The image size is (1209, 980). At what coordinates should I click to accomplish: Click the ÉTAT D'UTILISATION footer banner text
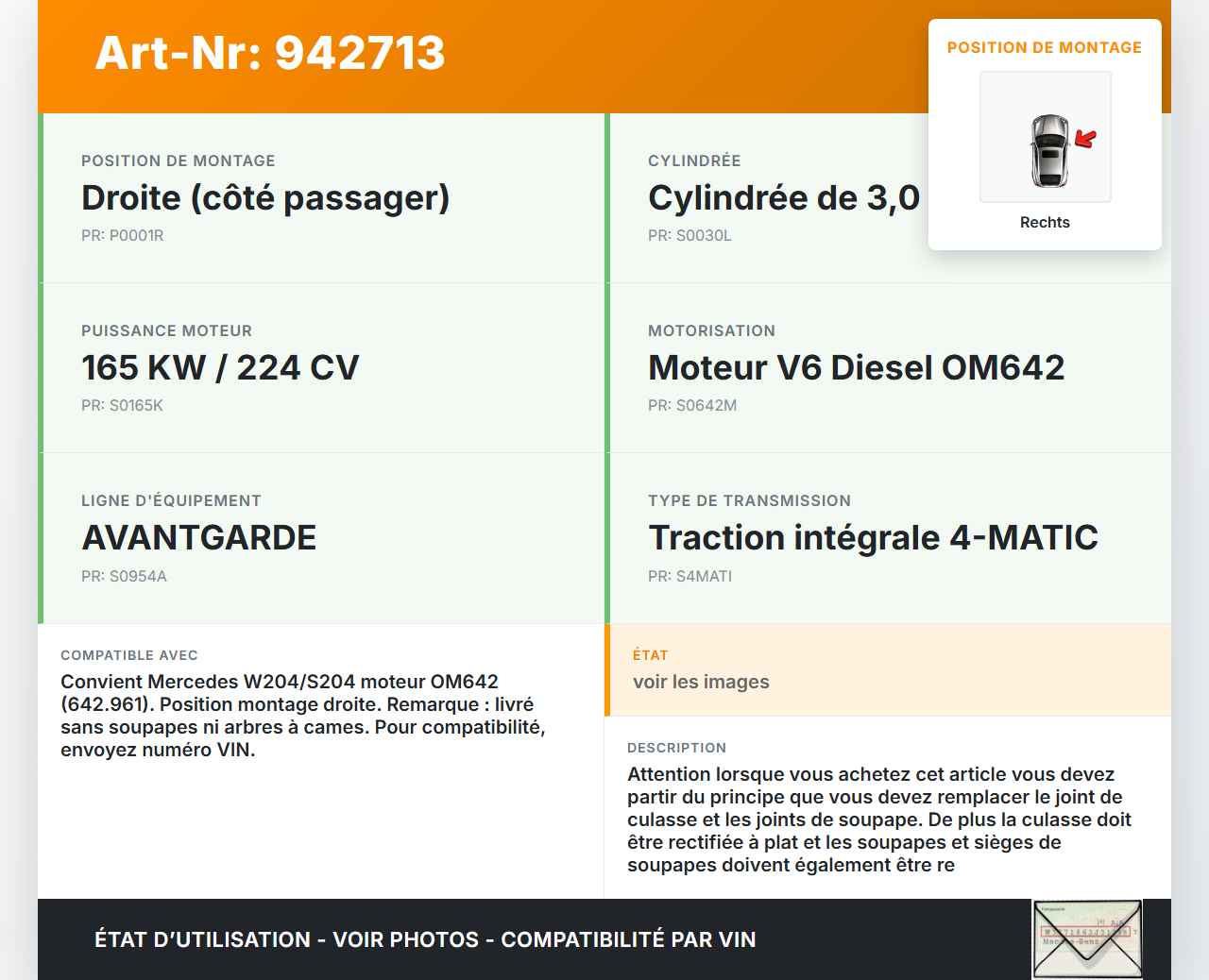pyautogui.click(x=425, y=940)
